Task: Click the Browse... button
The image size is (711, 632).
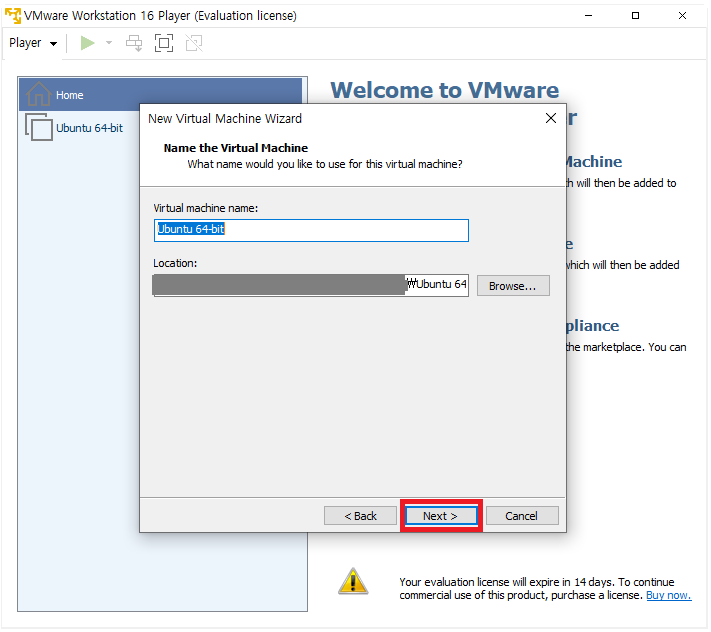Action: click(x=513, y=286)
